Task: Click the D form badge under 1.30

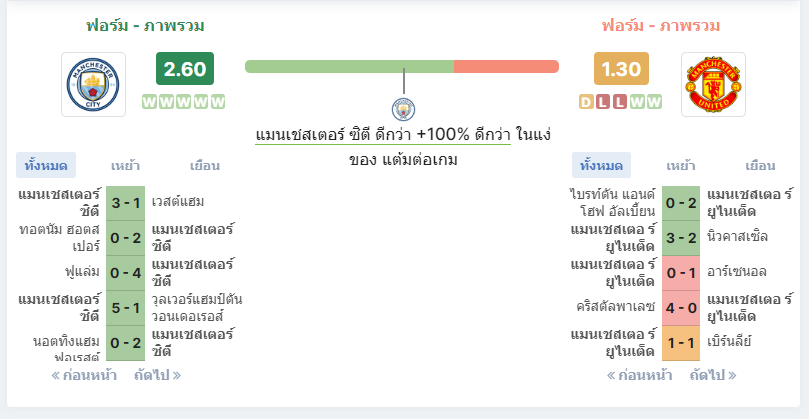Action: [586, 102]
